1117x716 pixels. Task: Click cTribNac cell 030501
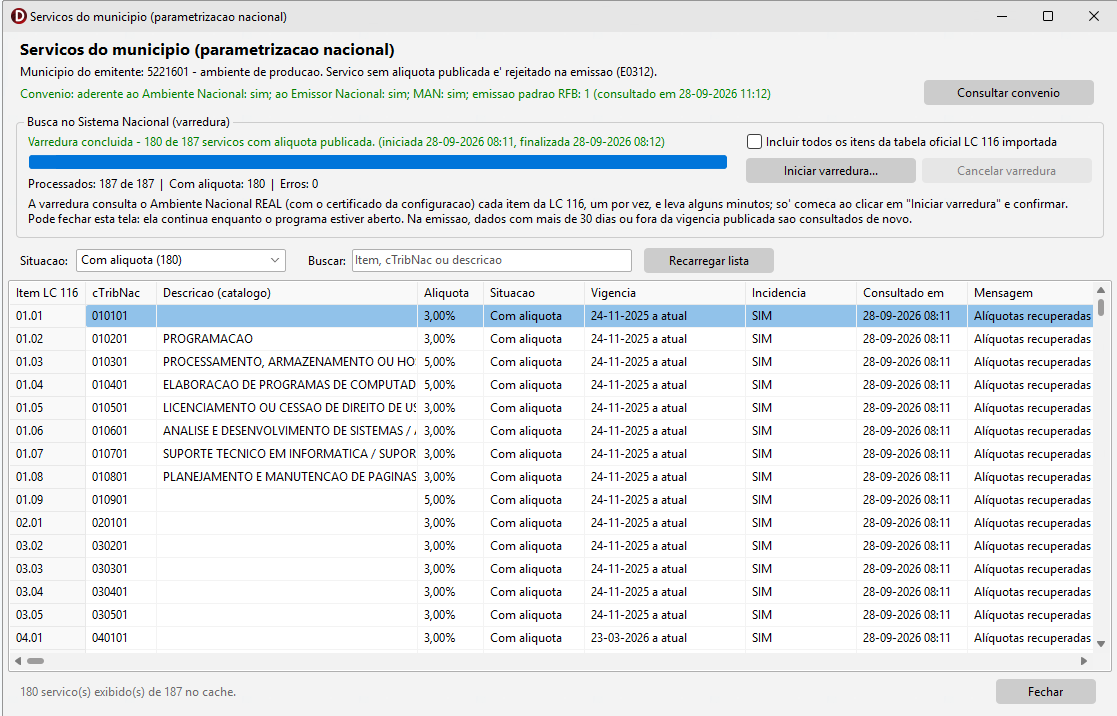pyautogui.click(x=121, y=614)
